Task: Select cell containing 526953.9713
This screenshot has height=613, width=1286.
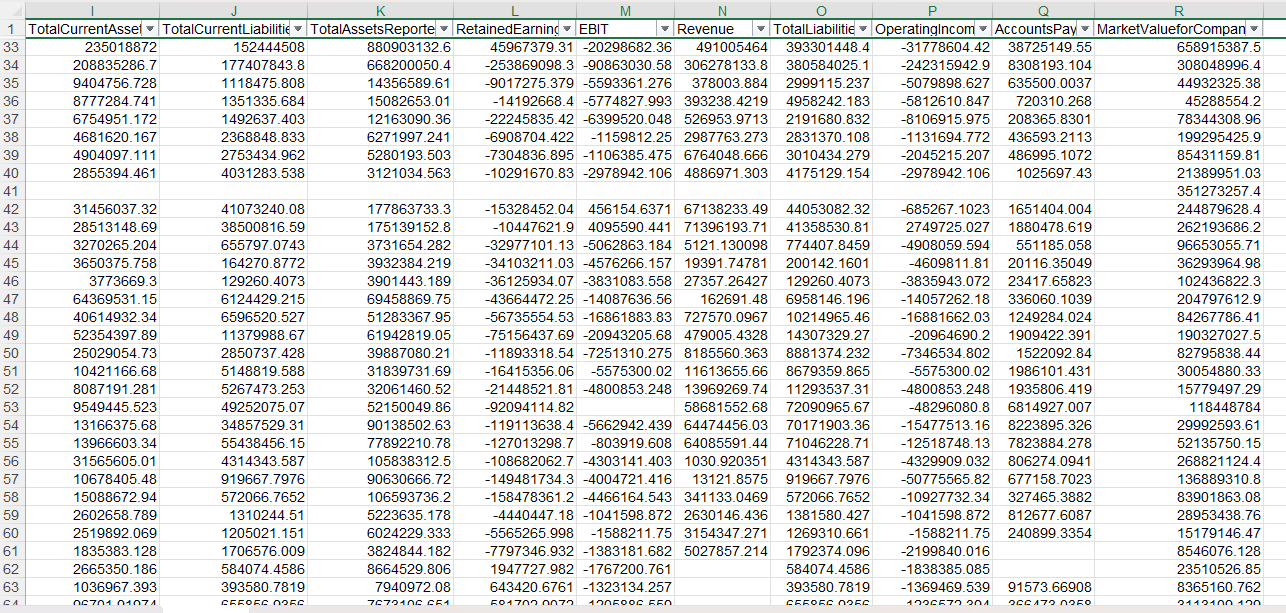Action: pyautogui.click(x=722, y=119)
